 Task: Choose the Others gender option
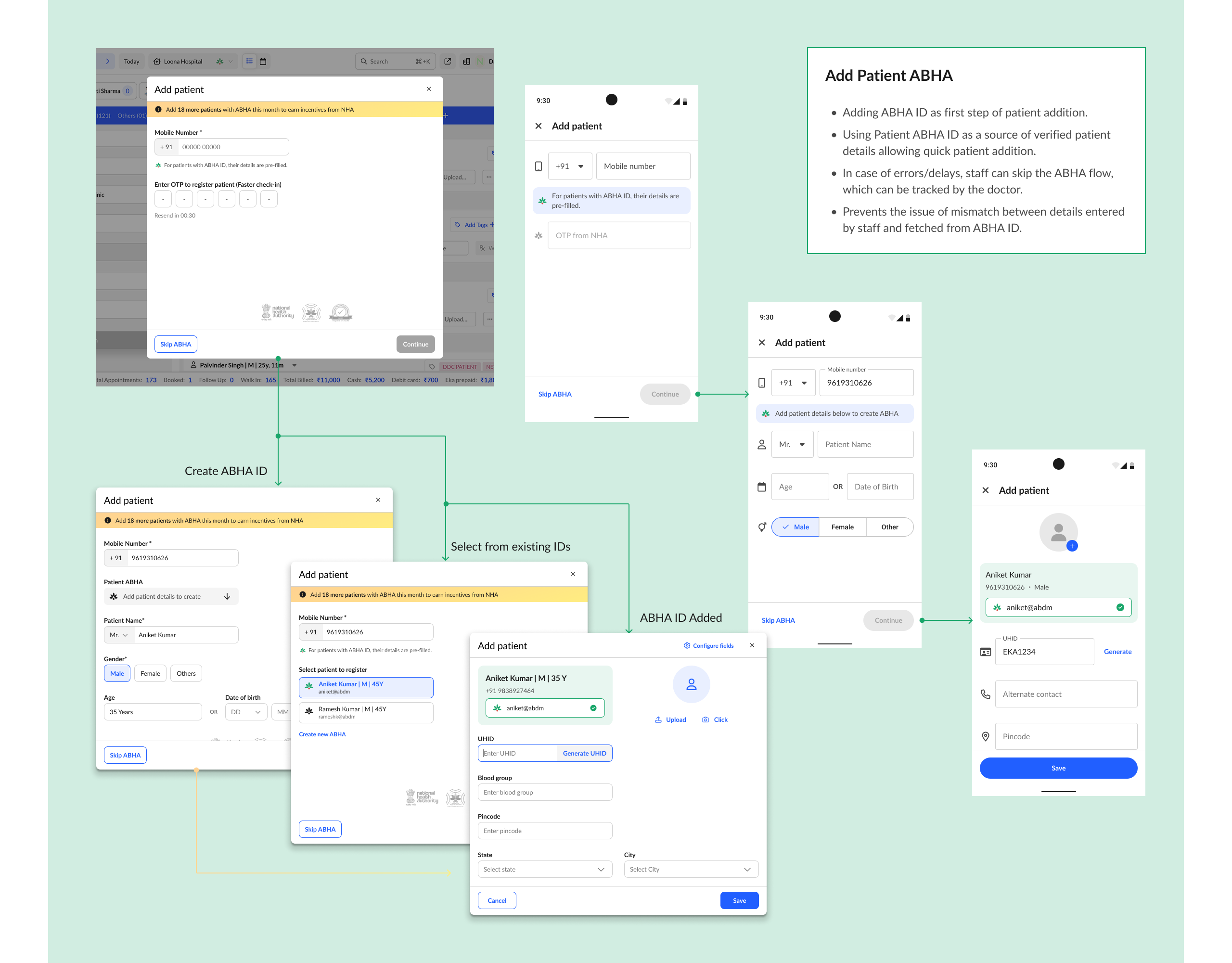(x=186, y=674)
